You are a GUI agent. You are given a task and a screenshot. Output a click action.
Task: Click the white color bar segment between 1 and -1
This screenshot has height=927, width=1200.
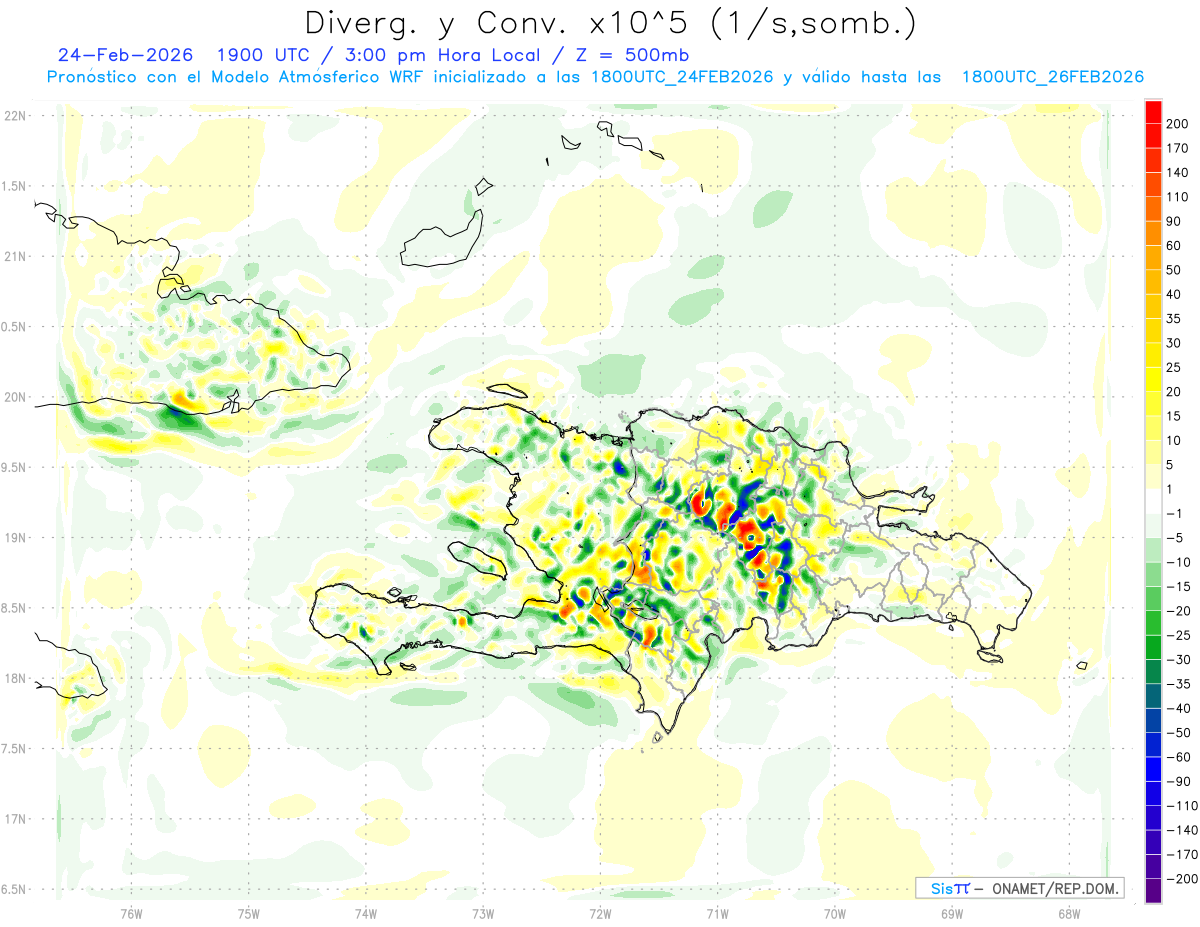1153,500
